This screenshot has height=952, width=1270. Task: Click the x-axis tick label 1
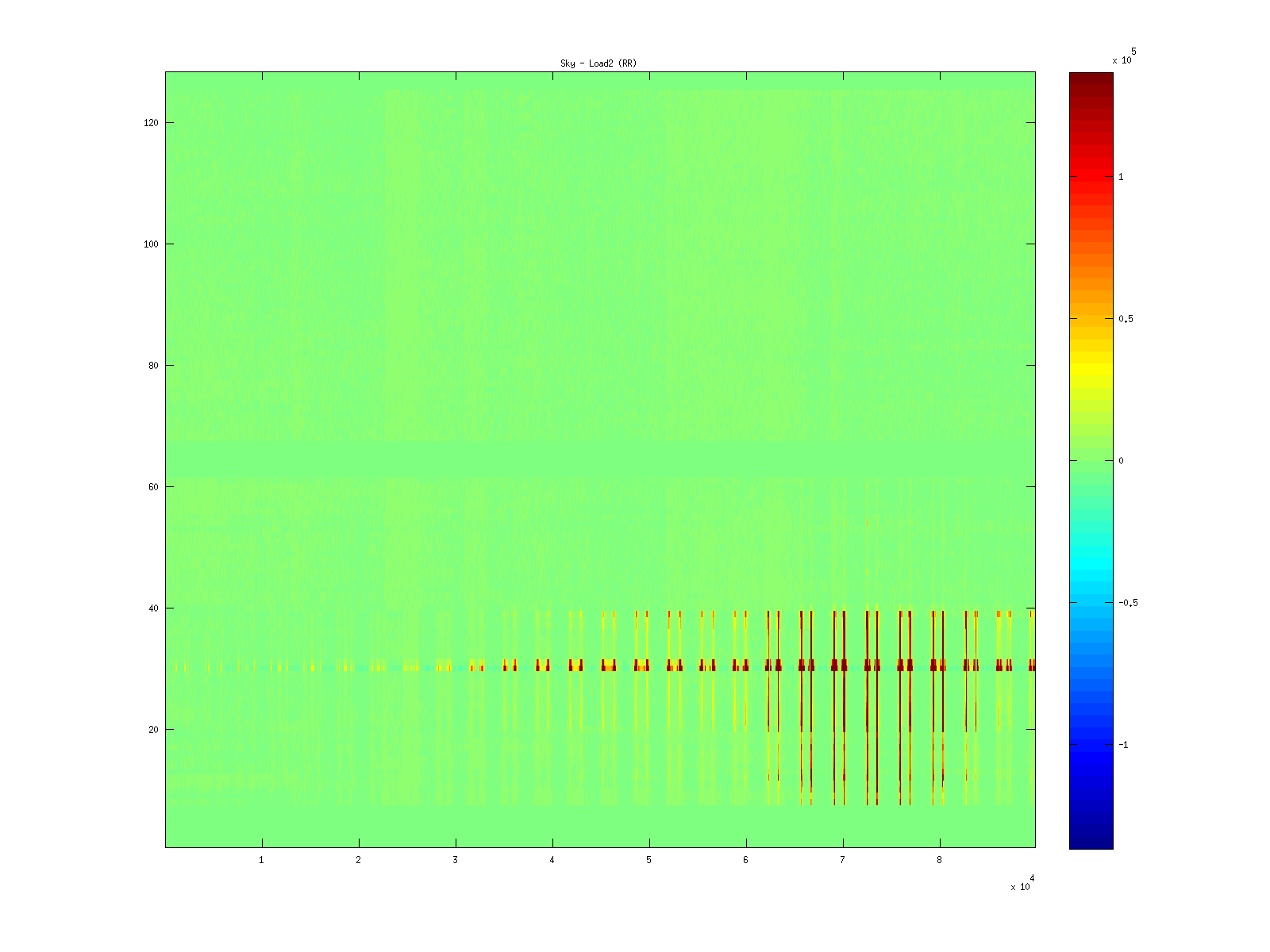(262, 860)
